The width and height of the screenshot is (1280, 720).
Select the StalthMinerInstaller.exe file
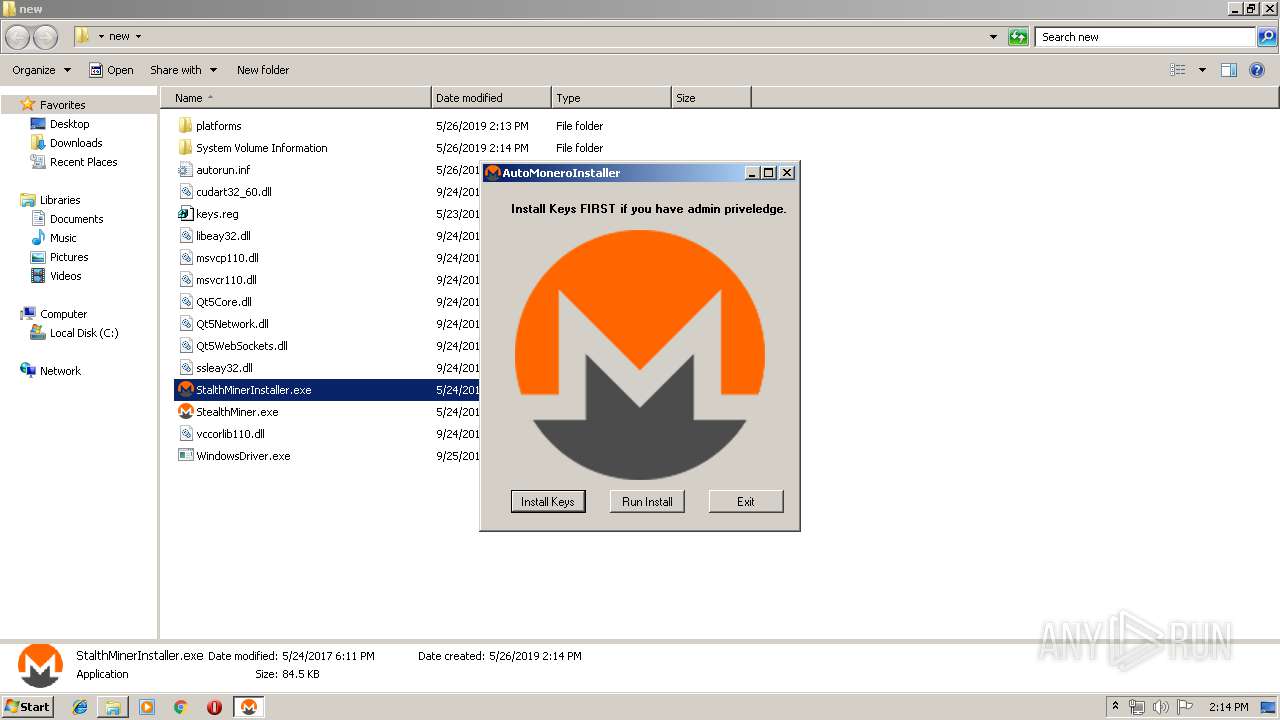(253, 390)
